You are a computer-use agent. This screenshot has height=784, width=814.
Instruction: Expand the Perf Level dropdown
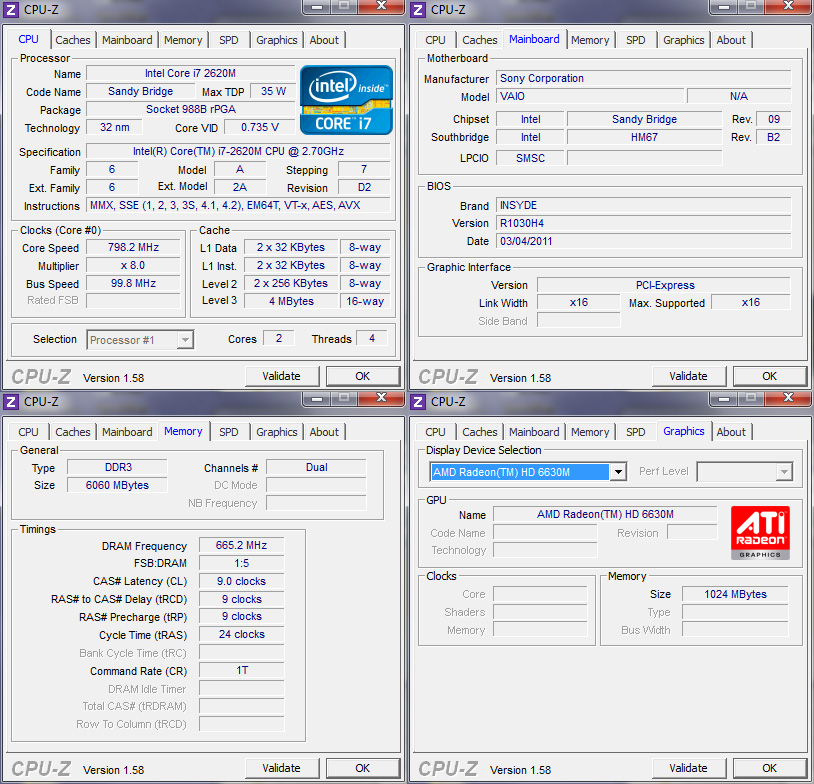pyautogui.click(x=784, y=472)
